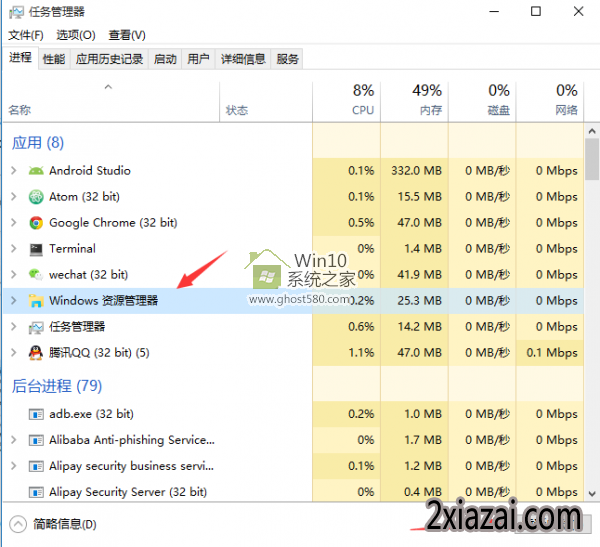Click the 0.5% CPU value for Chrome
Screen dimensions: 600x547
point(361,223)
